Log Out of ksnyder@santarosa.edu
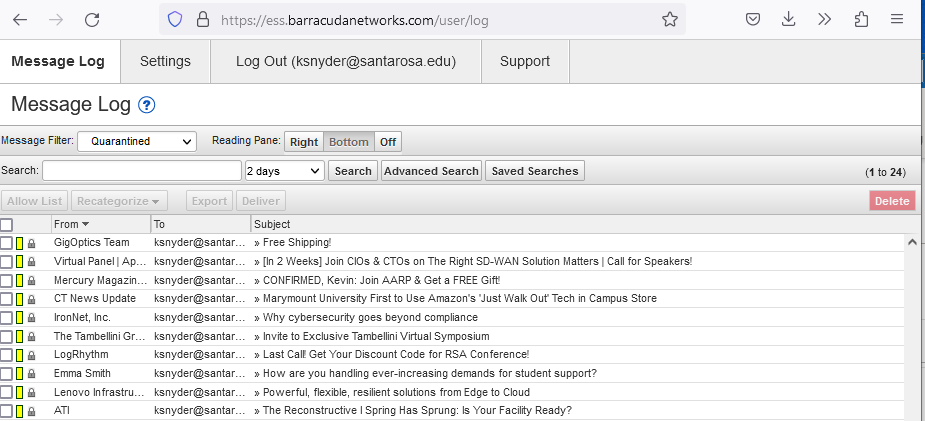Screen dimensions: 925x421 pyautogui.click(x=346, y=61)
